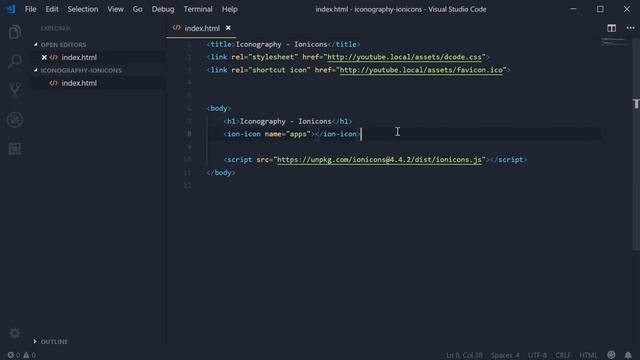Click the opening body tag

coord(219,108)
